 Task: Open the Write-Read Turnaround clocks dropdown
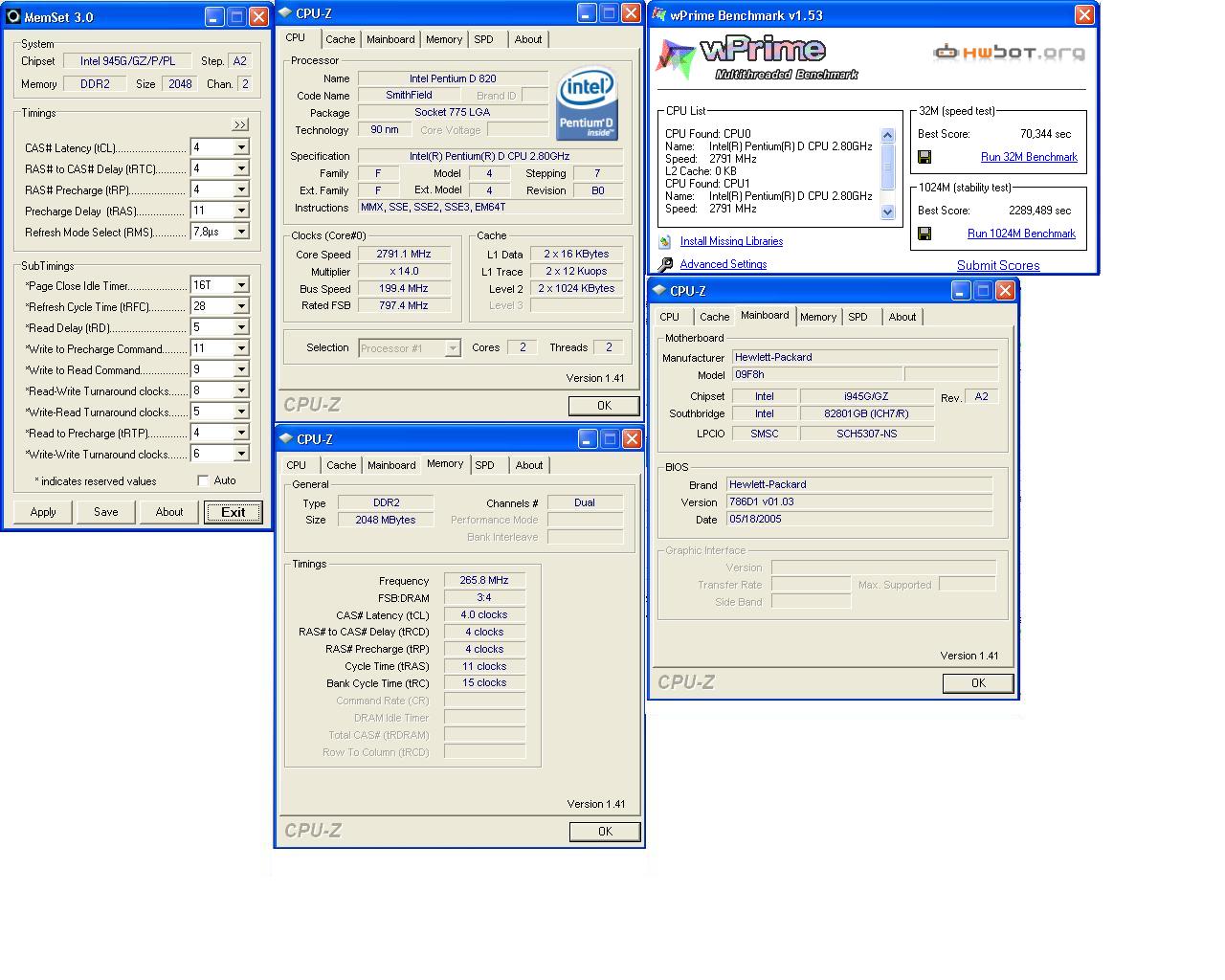coord(241,412)
